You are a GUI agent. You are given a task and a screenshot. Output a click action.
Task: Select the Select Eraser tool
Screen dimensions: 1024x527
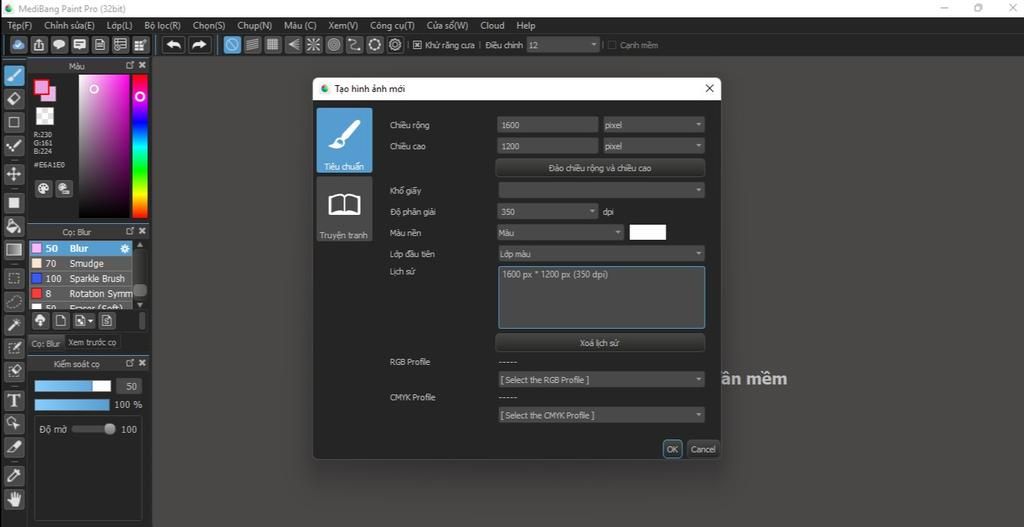[x=14, y=371]
